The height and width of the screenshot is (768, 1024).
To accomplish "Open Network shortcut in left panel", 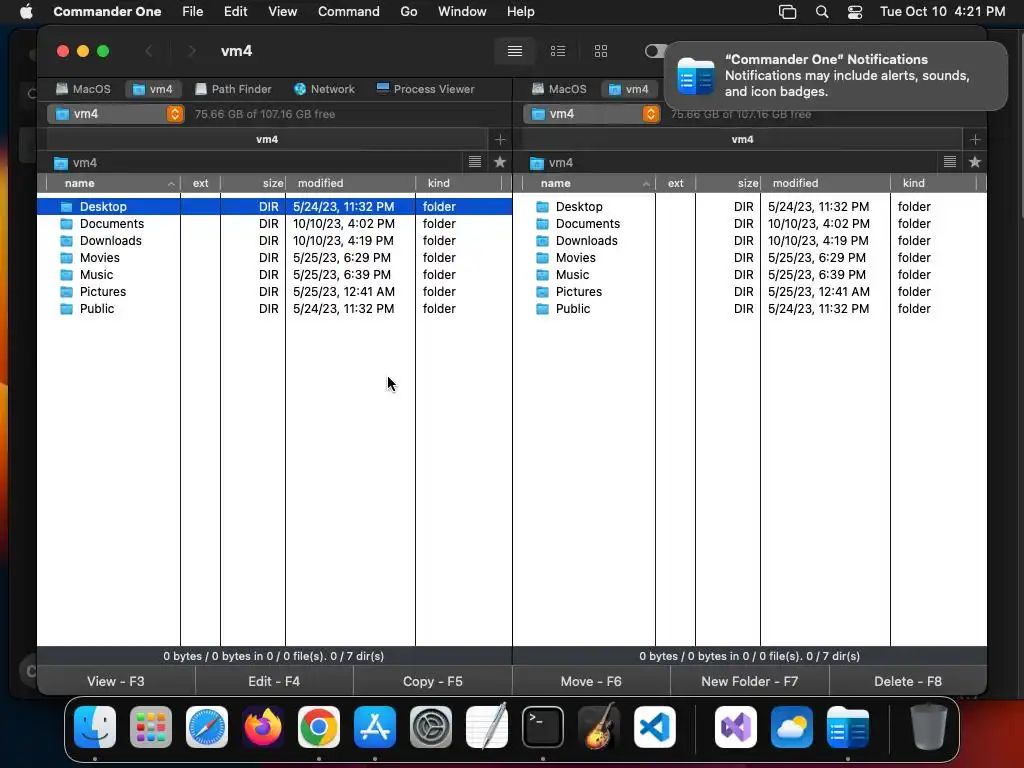I will (x=324, y=89).
